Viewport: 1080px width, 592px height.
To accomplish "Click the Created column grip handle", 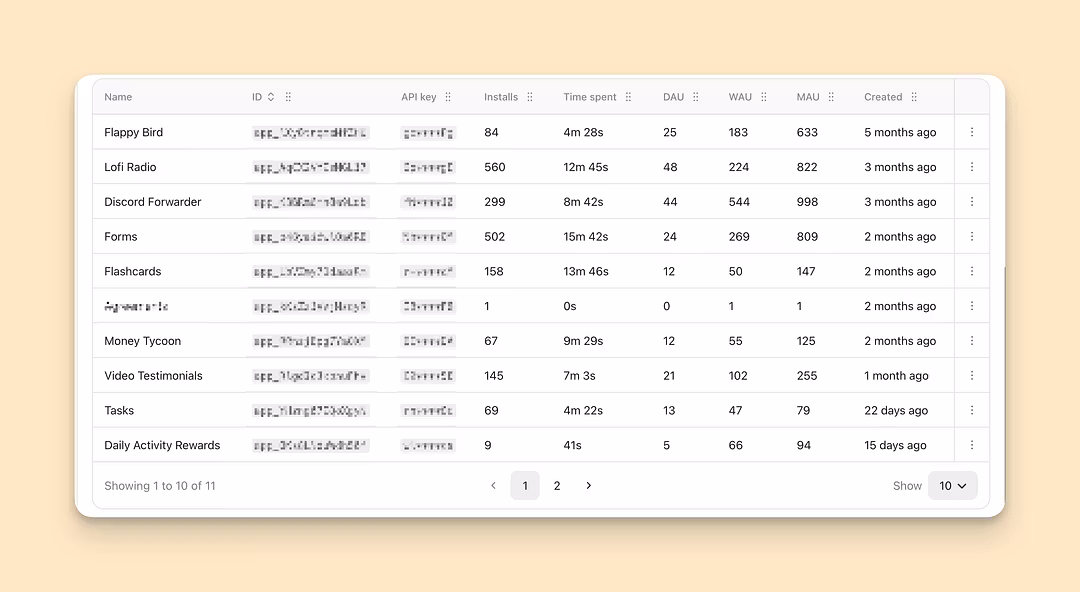I will coord(914,97).
